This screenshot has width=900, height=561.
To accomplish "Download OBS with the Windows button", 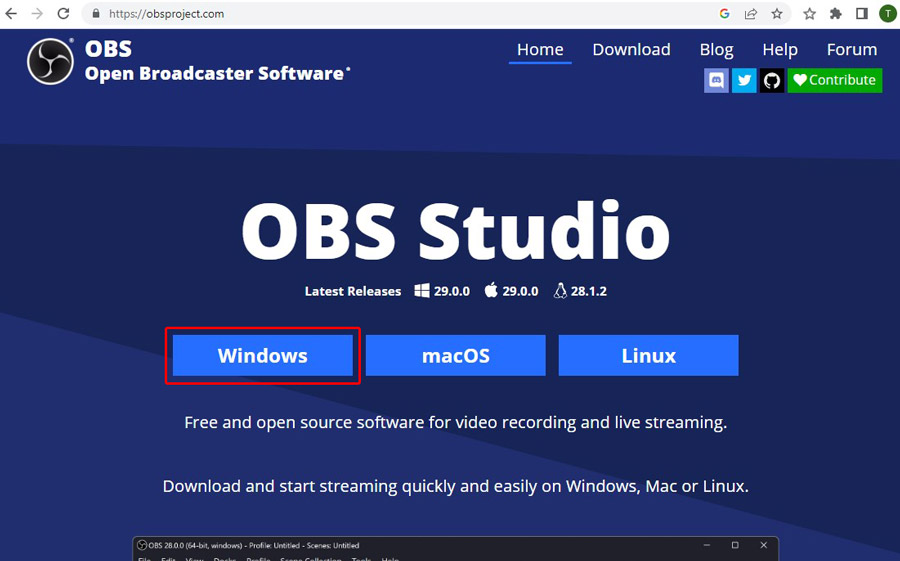I will (x=263, y=355).
